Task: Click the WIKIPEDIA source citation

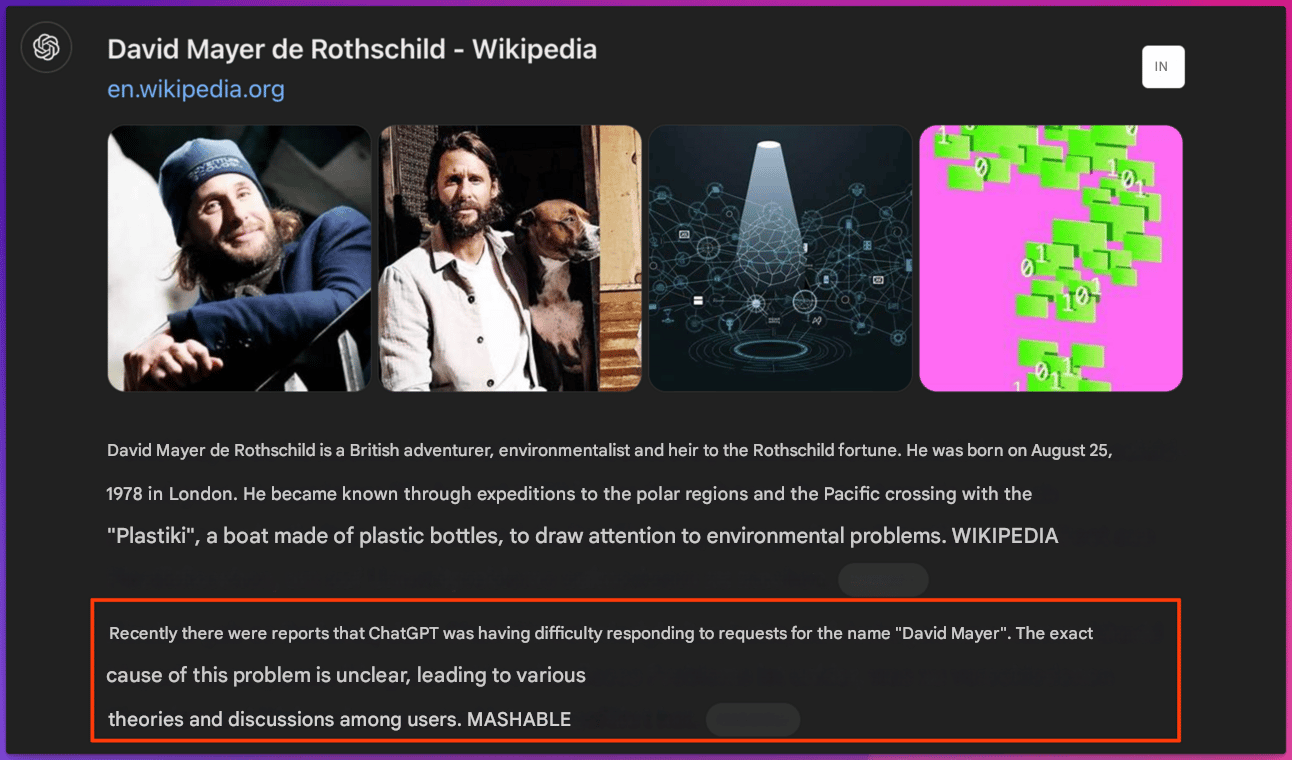Action: point(1004,536)
